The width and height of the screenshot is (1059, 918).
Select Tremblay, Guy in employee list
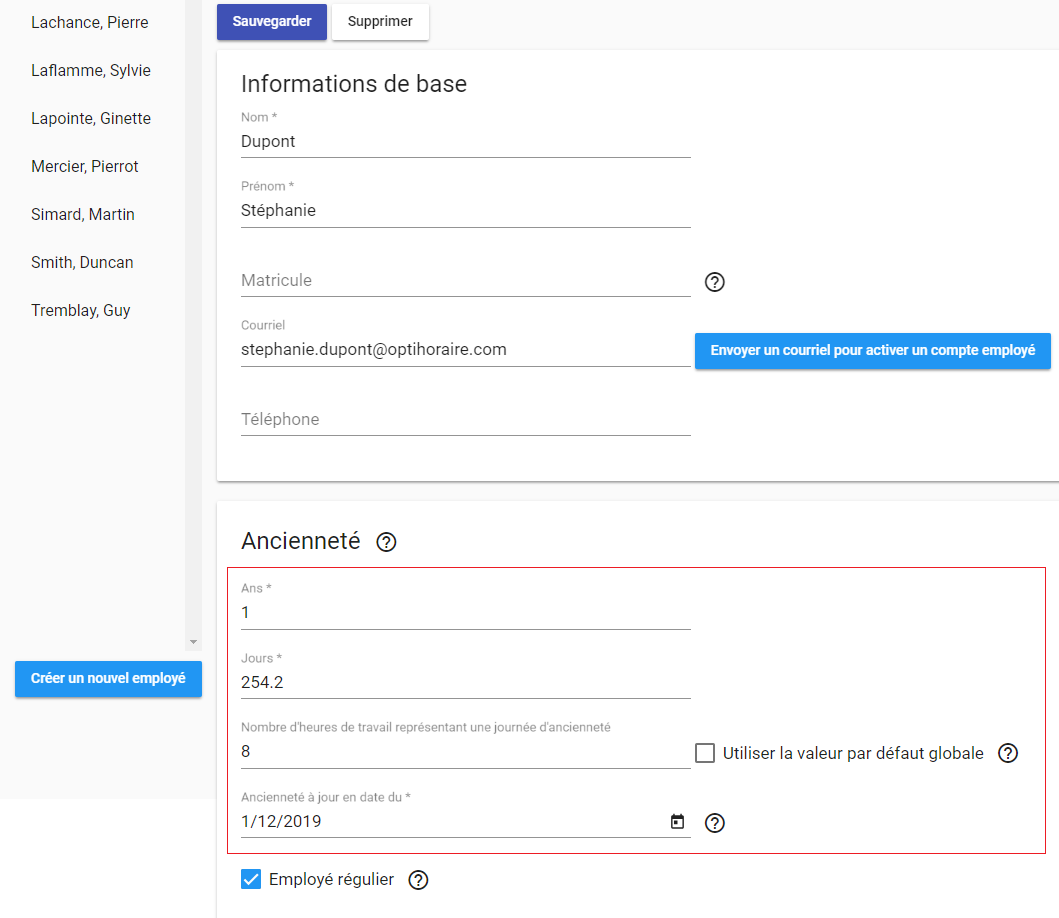80,310
